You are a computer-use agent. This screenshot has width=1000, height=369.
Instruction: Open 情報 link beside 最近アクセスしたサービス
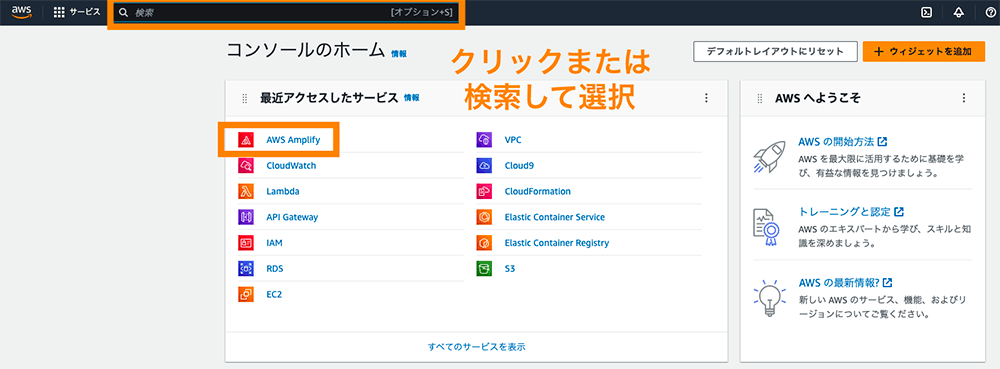coord(411,98)
